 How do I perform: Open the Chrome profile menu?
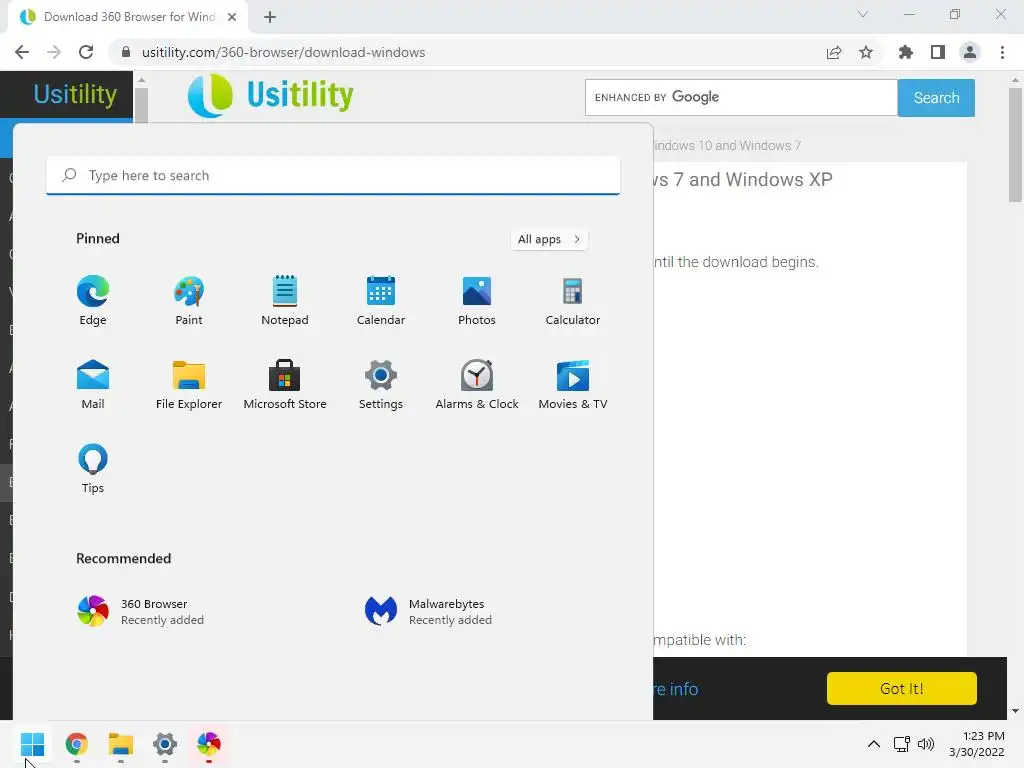(x=970, y=52)
